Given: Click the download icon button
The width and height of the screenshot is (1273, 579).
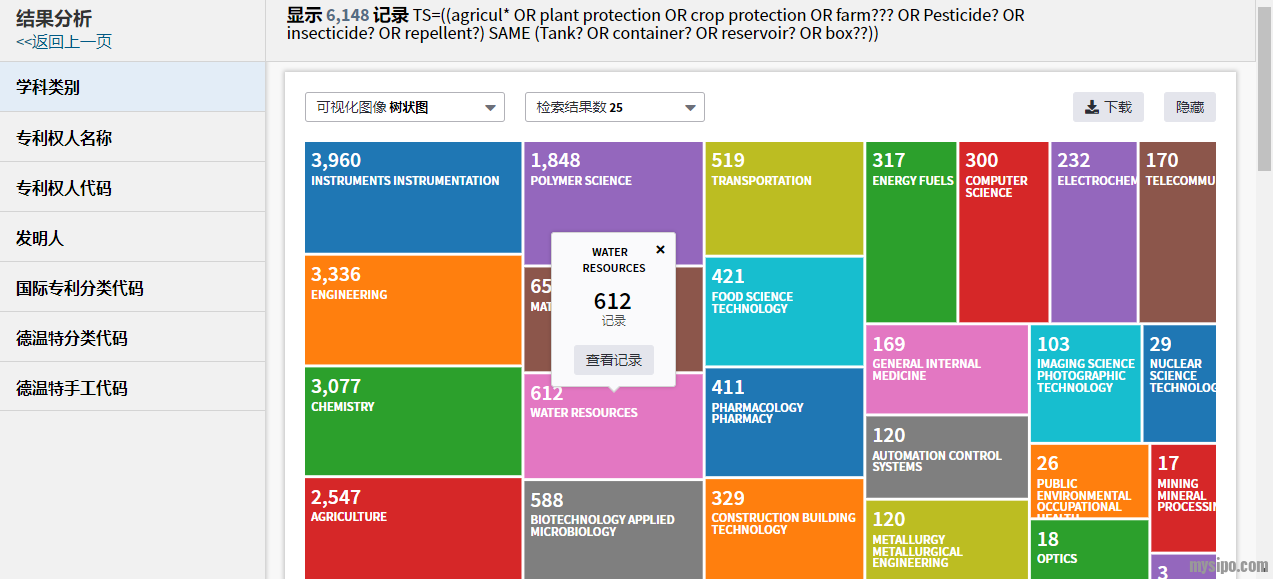Looking at the screenshot, I should tap(1108, 107).
